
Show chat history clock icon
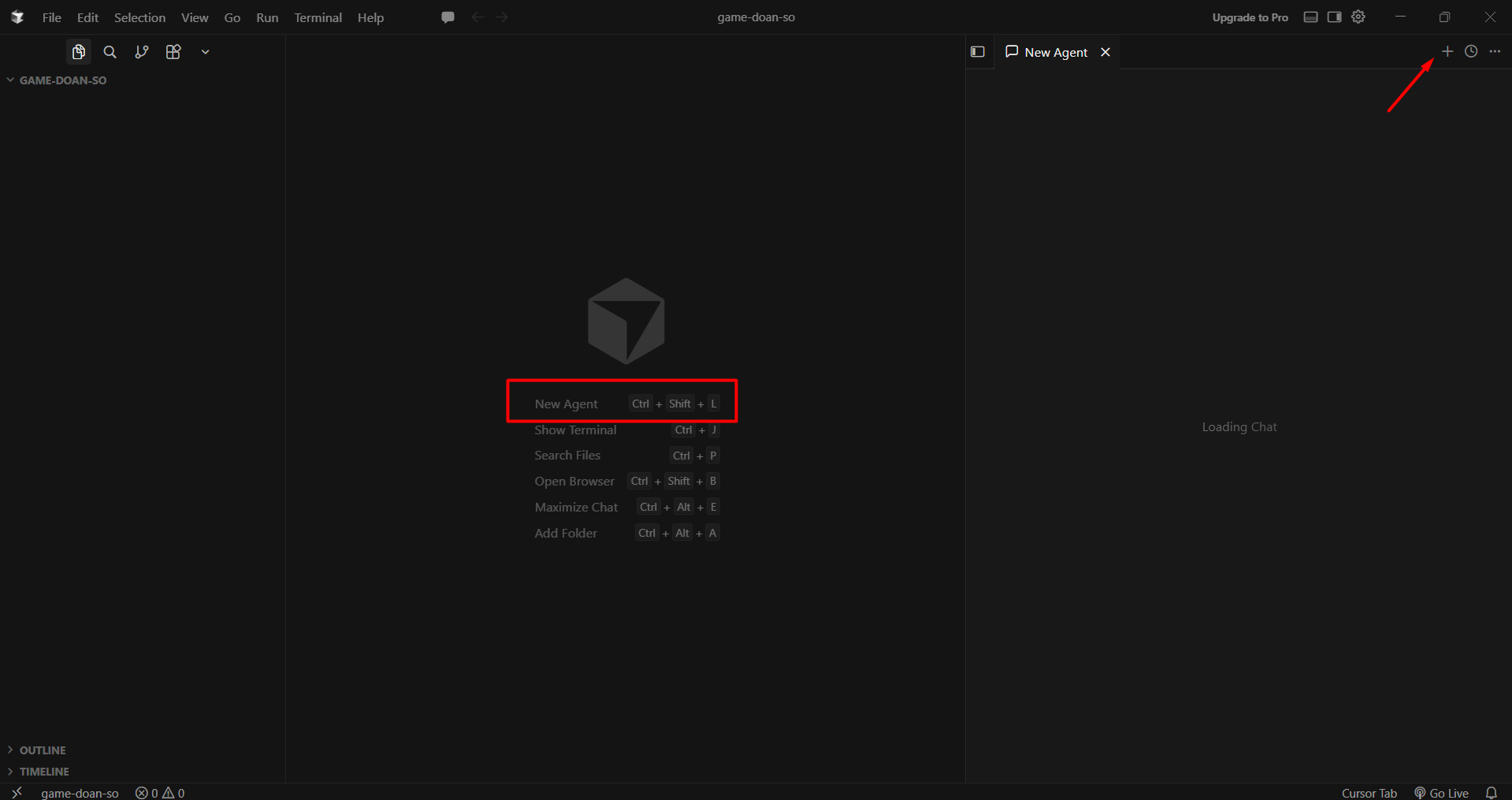point(1471,51)
